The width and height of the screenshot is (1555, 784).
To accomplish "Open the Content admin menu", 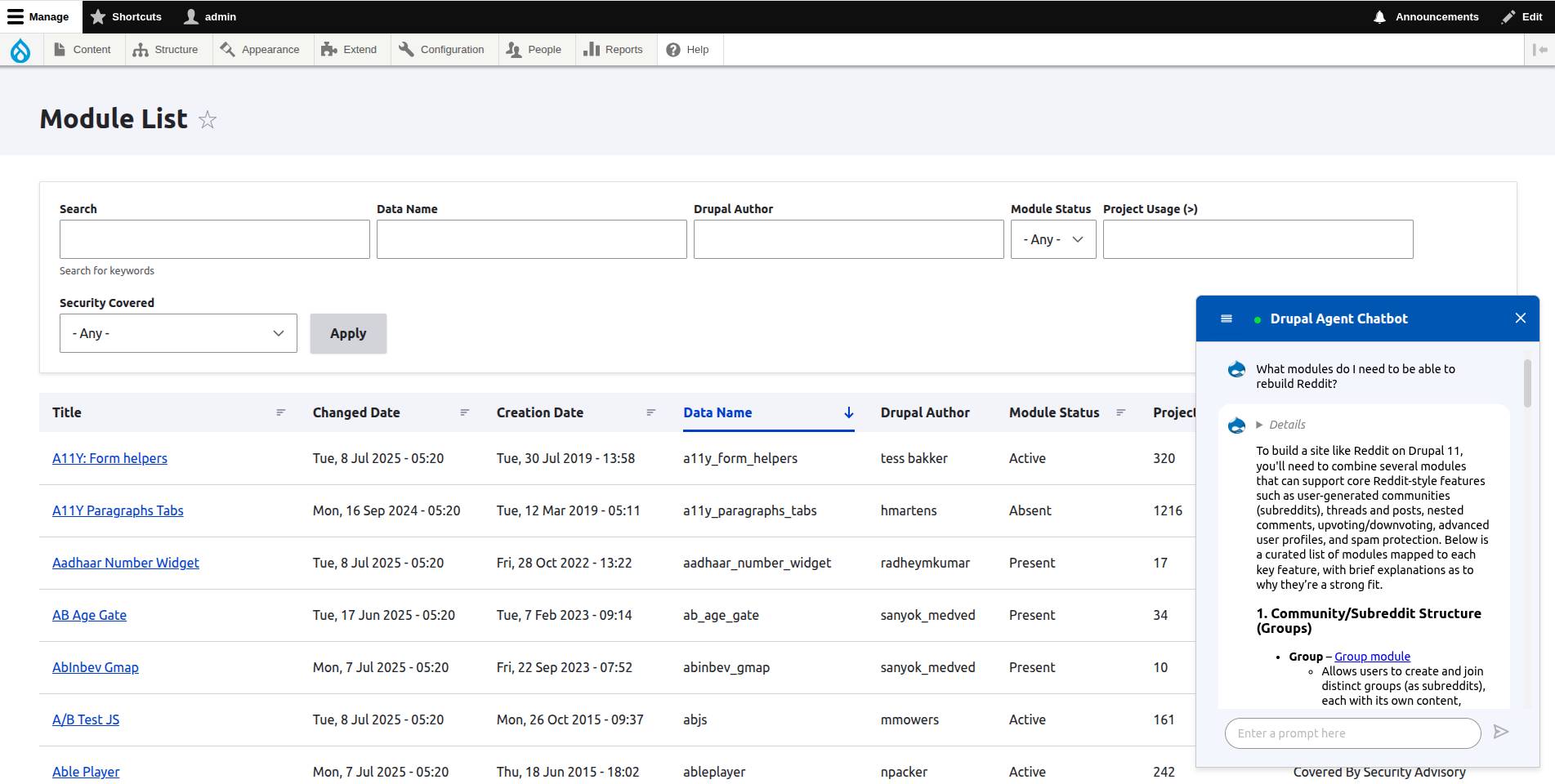I will pos(82,50).
